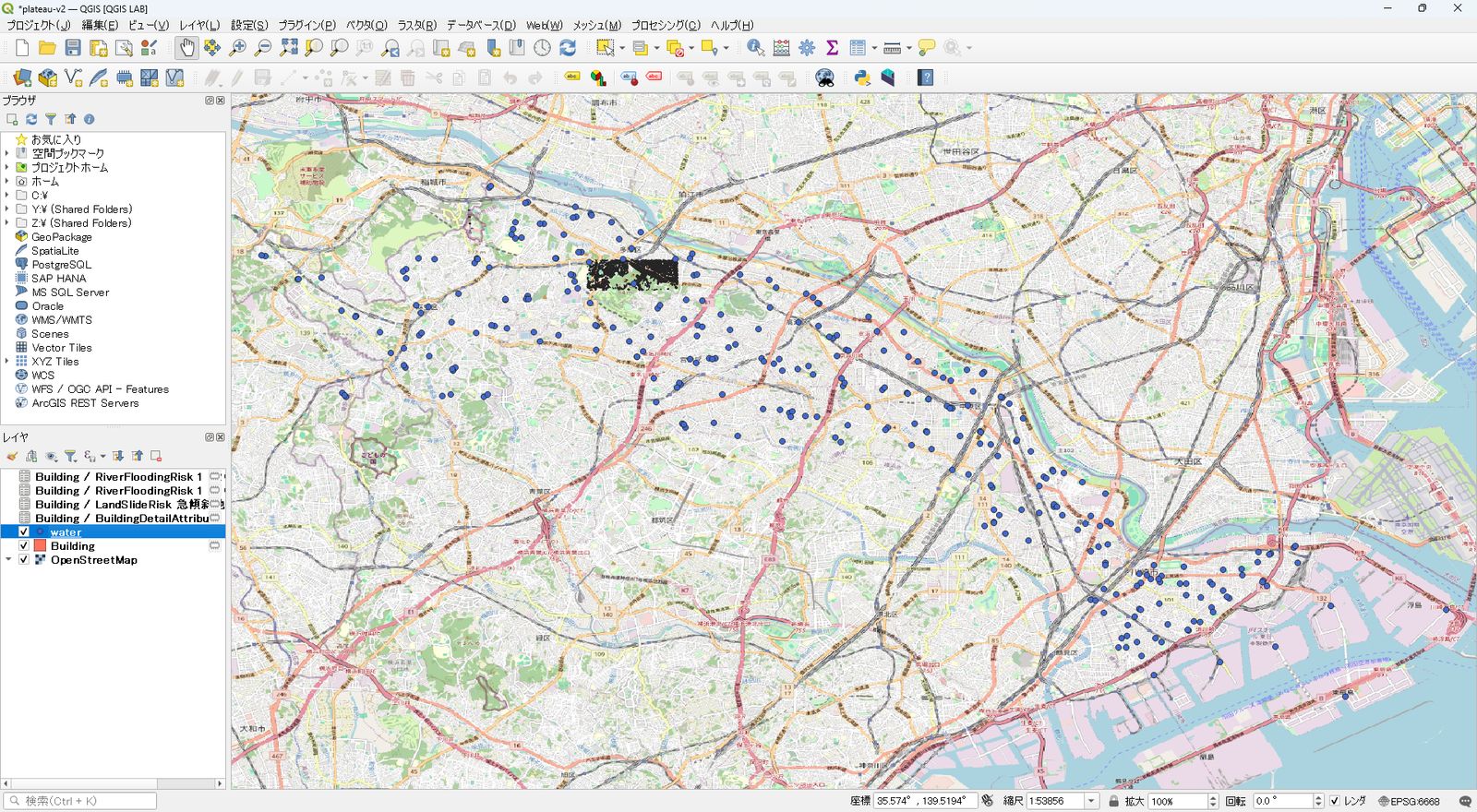The image size is (1477, 812).
Task: Show statistical summary sigma icon
Action: 832,48
